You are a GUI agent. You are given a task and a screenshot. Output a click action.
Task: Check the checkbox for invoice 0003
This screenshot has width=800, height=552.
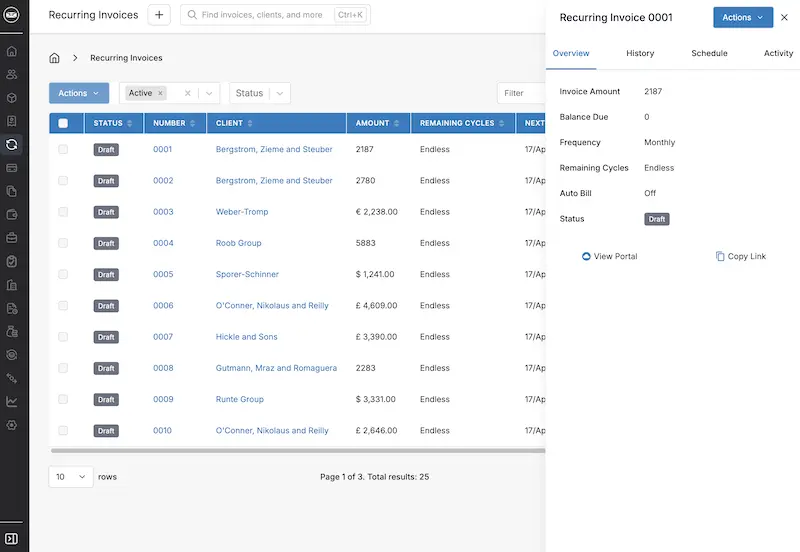[63, 212]
